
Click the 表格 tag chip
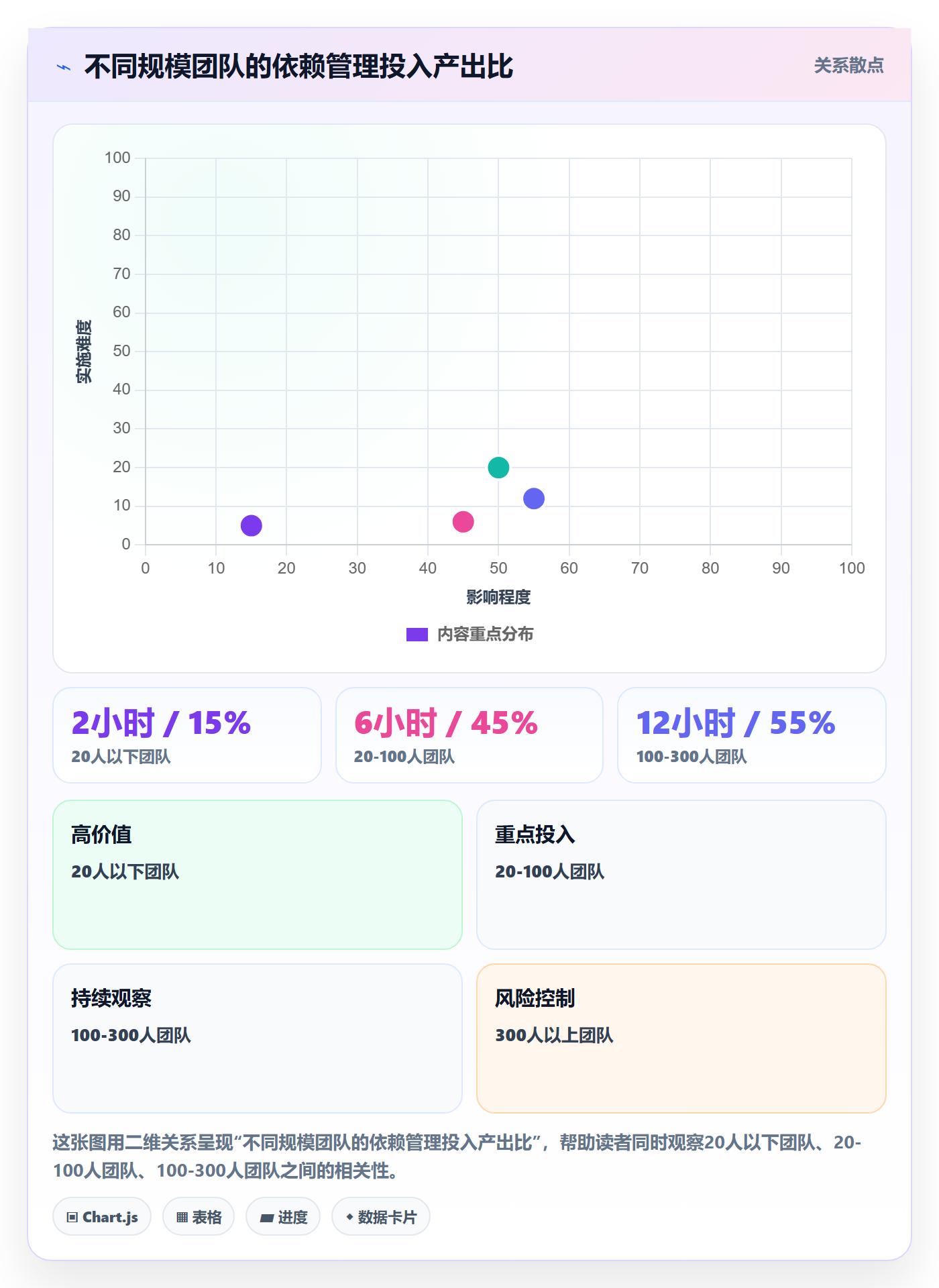(199, 1217)
